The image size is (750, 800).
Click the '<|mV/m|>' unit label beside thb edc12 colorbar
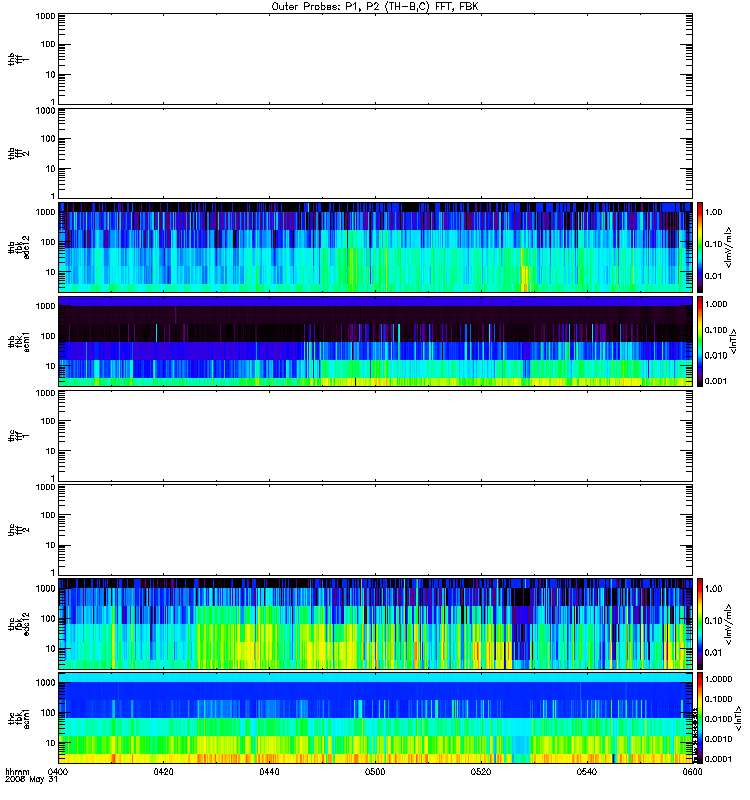point(729,247)
